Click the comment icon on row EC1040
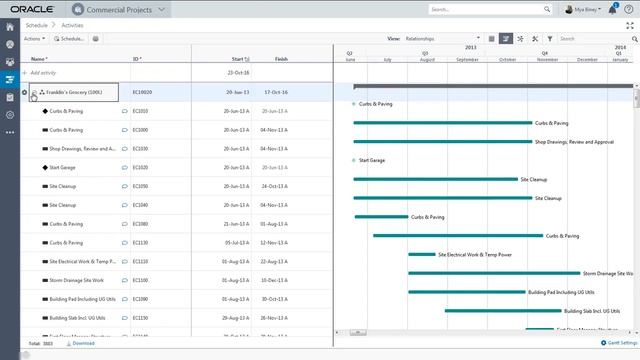Screen dimensions: 640x360 pos(124,205)
